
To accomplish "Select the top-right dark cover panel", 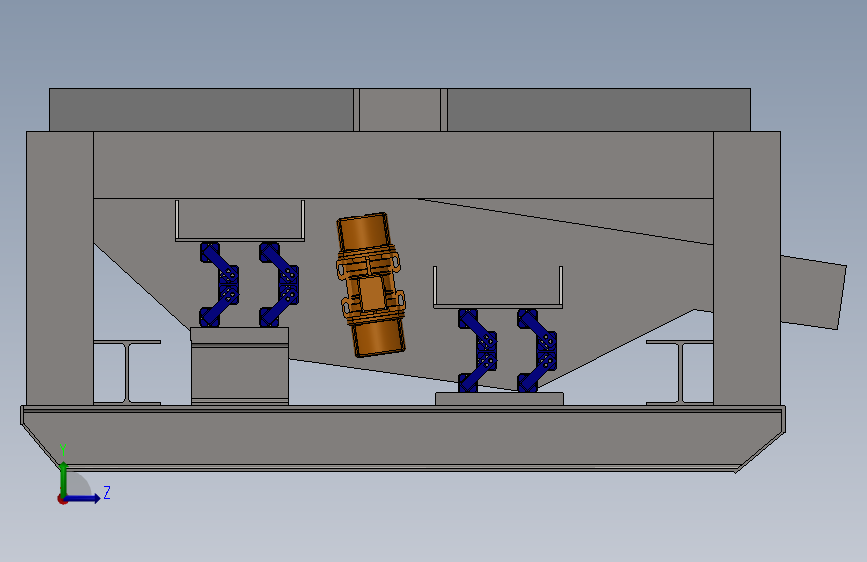I will click(x=599, y=110).
